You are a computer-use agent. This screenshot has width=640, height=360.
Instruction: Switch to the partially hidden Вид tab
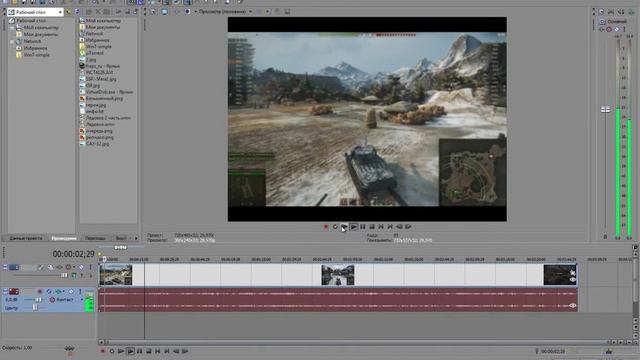coord(120,238)
